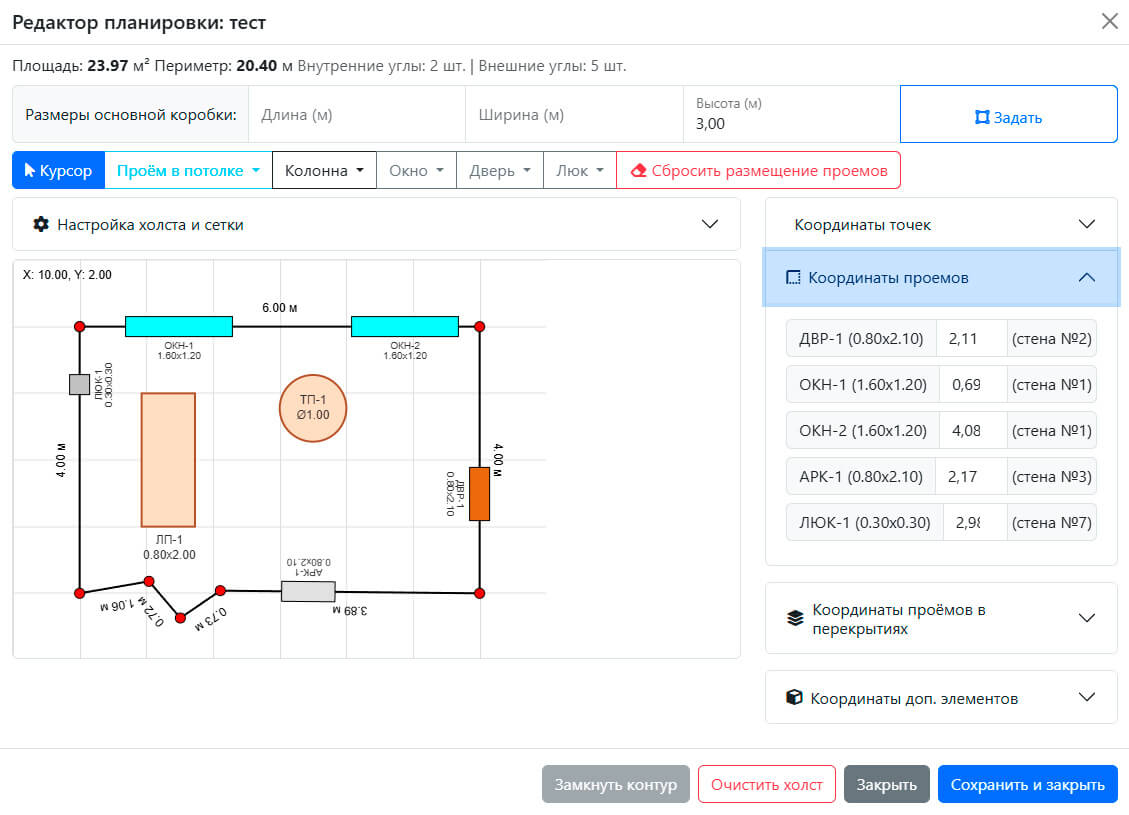The height and width of the screenshot is (815, 1129).
Task: Expand Настройка холста и сетки panel
Action: (x=377, y=225)
